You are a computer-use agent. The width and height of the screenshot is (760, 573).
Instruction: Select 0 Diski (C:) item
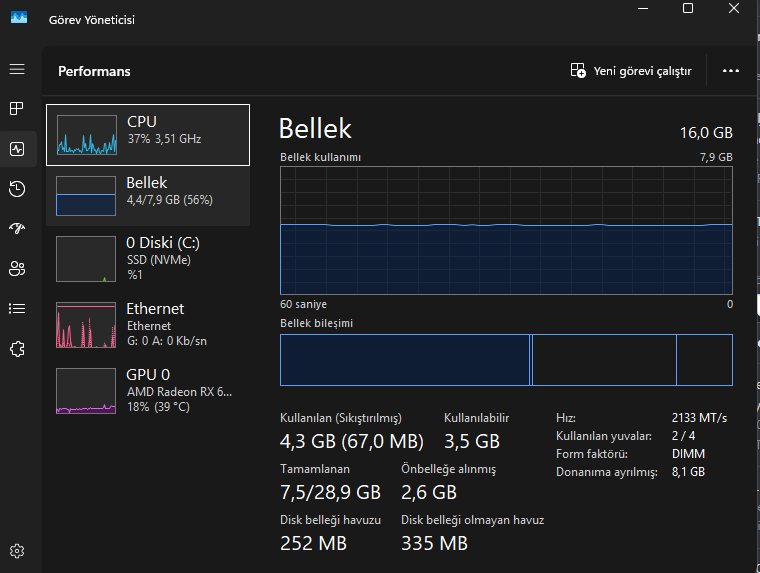(148, 257)
